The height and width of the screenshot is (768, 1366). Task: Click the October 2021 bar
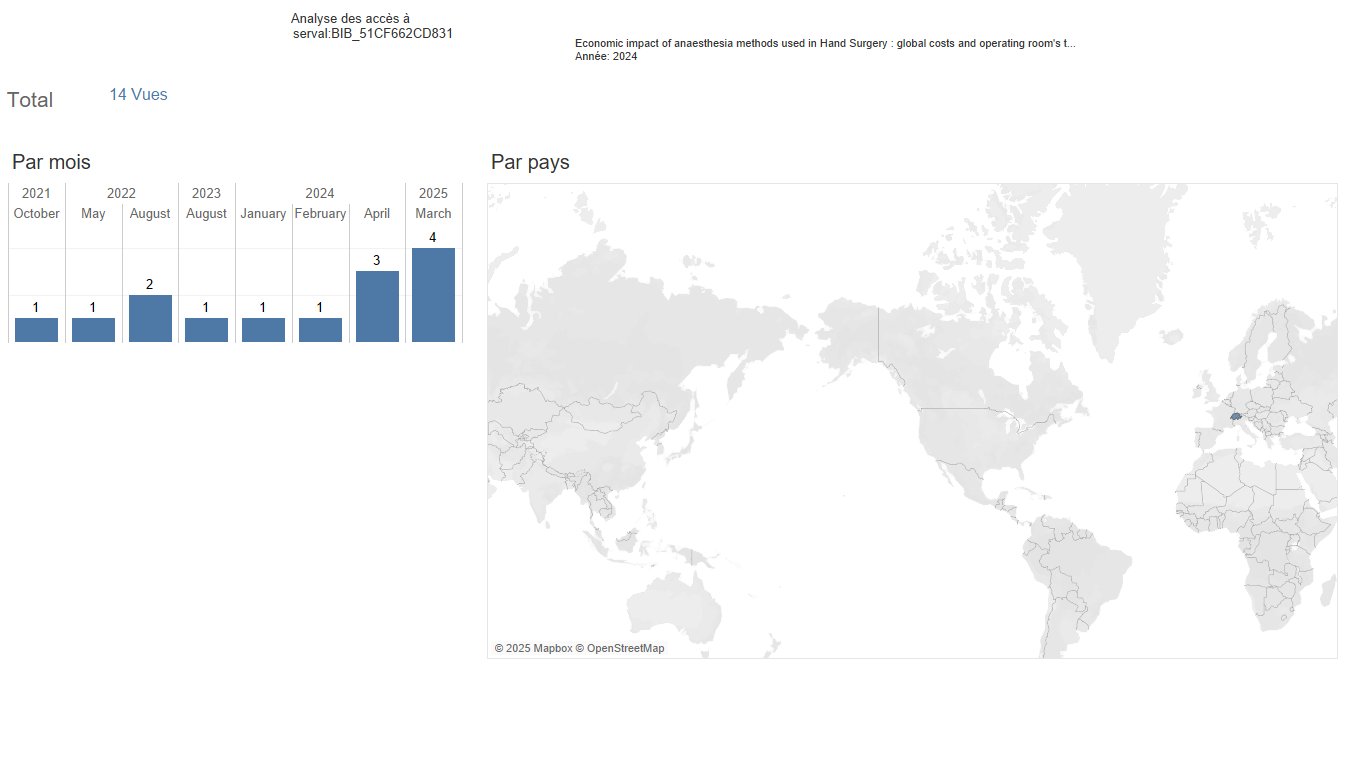coord(36,330)
